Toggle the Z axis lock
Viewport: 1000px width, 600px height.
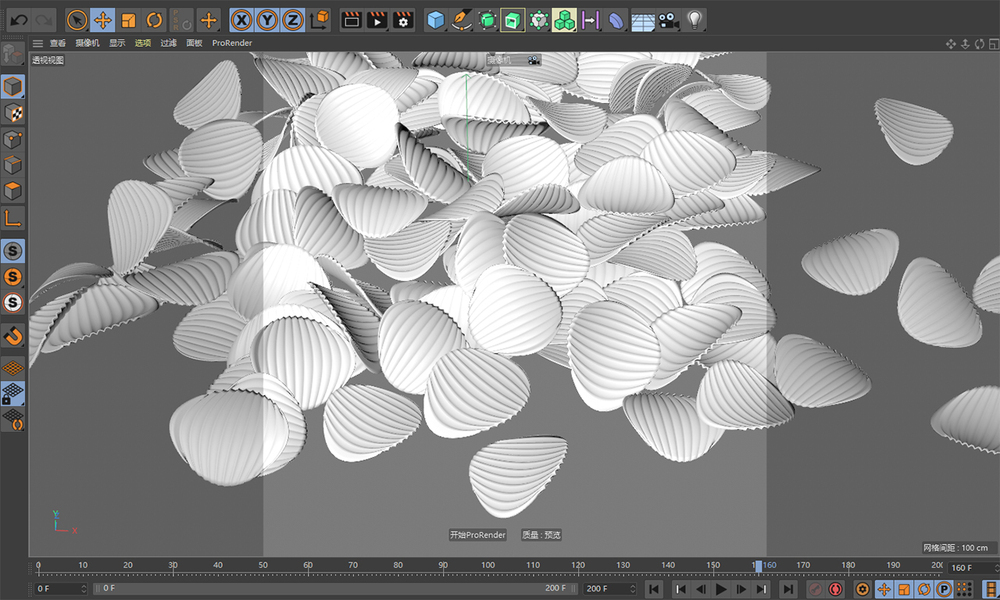point(292,19)
